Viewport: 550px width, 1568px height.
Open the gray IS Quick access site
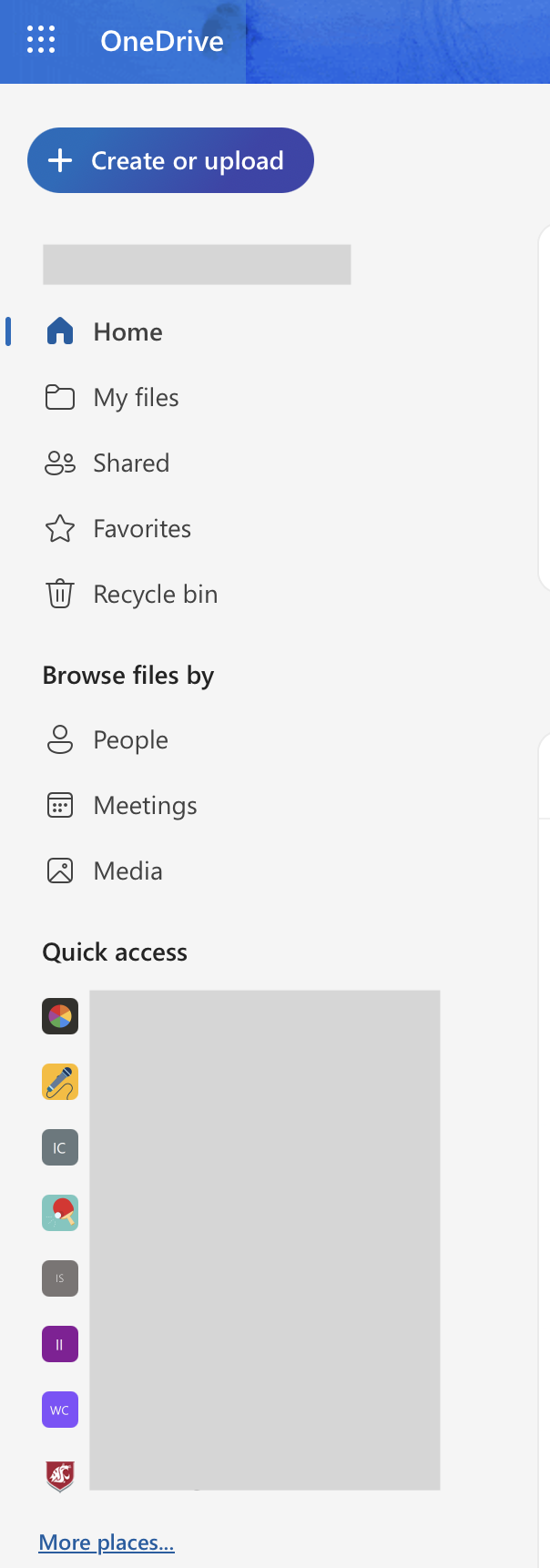[x=59, y=1278]
